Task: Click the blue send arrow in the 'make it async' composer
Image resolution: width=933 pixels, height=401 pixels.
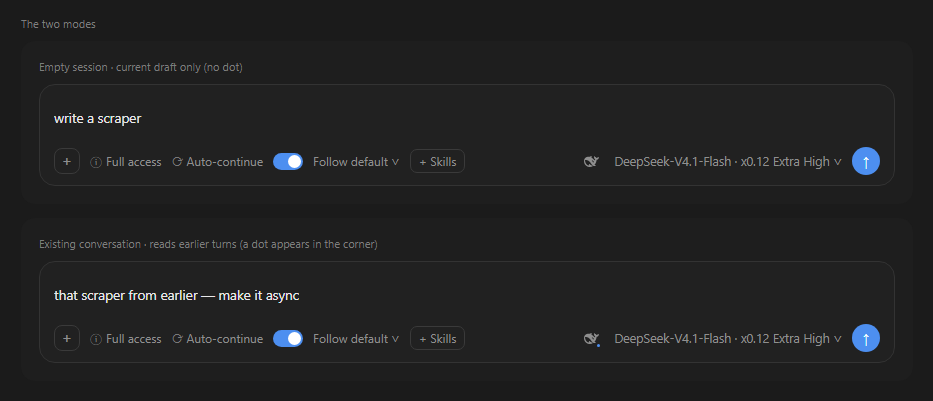Action: click(866, 339)
